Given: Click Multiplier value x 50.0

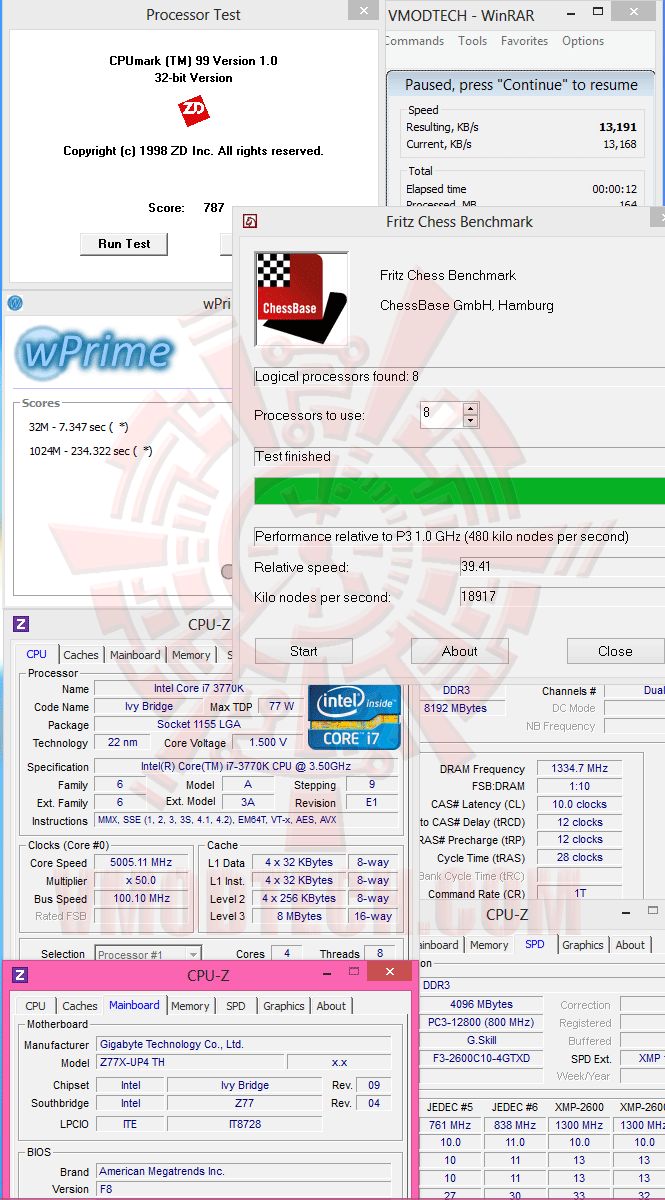Looking at the screenshot, I should tap(143, 880).
